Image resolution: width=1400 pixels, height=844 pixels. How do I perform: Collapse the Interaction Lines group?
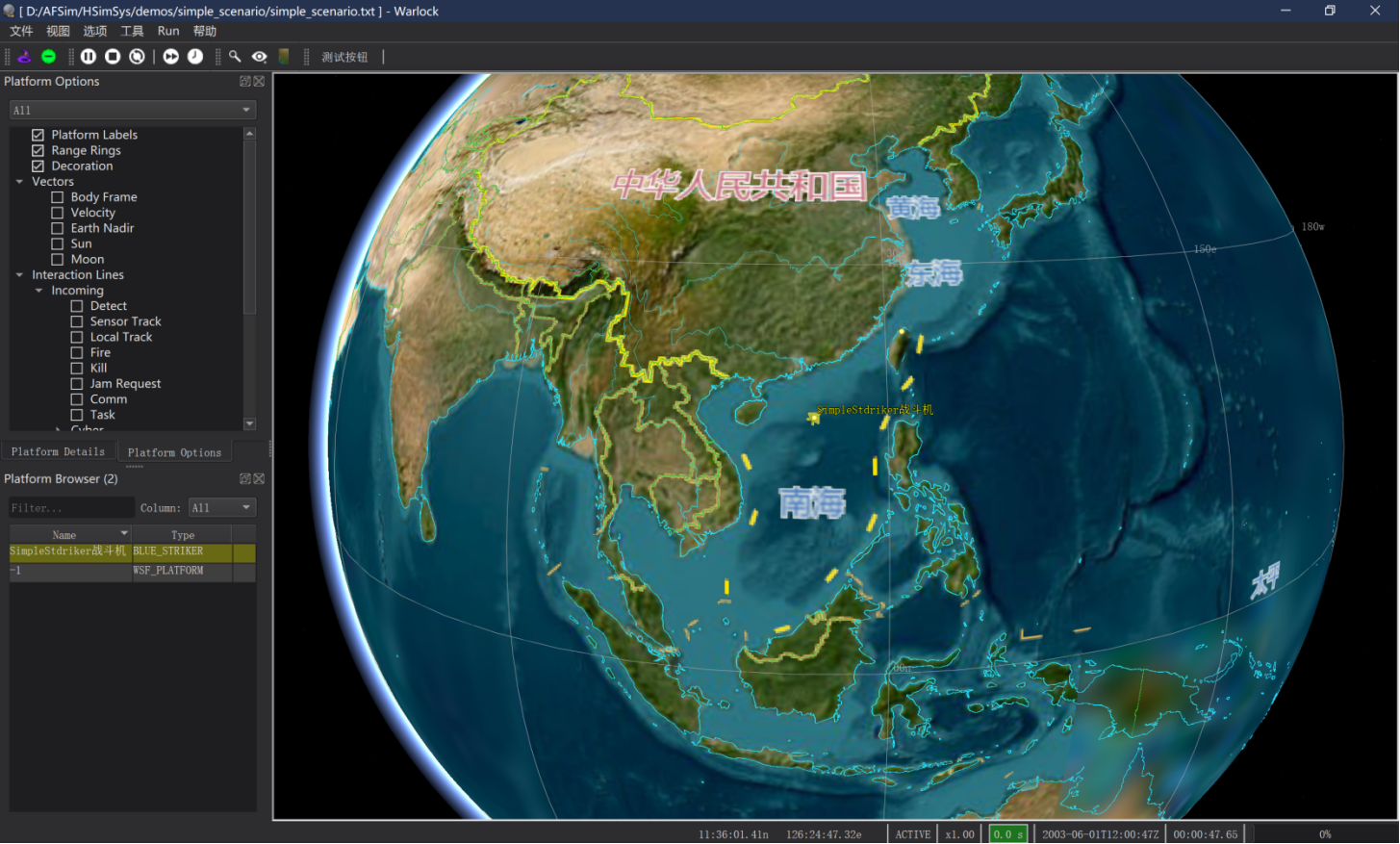pos(19,275)
